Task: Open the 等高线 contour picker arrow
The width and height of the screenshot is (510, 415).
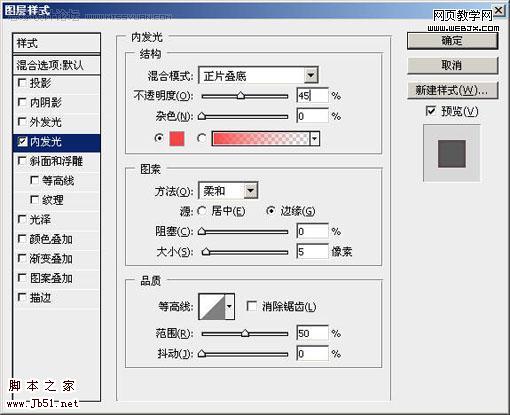Action: [229, 306]
